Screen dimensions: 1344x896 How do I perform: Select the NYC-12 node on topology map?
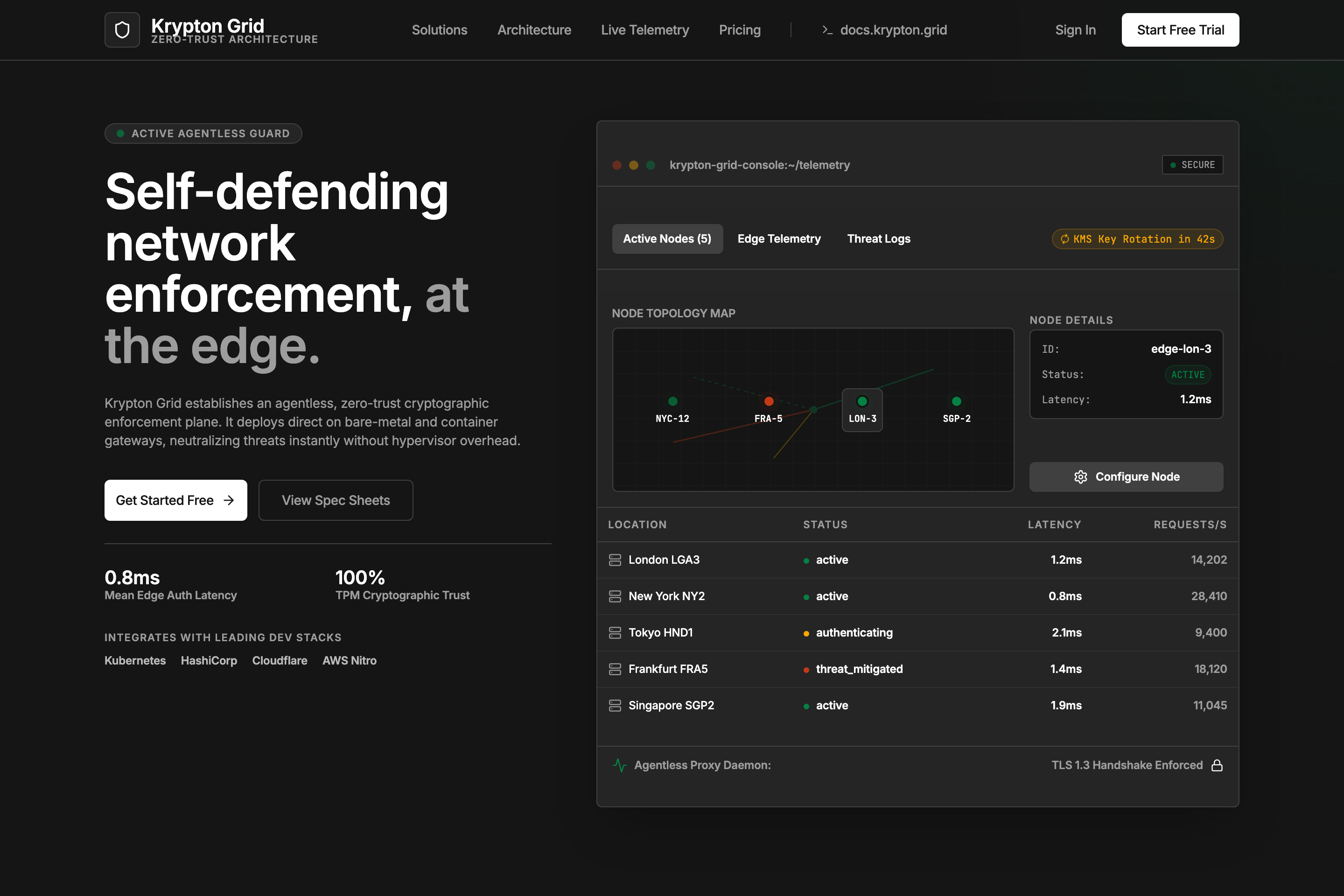click(672, 409)
